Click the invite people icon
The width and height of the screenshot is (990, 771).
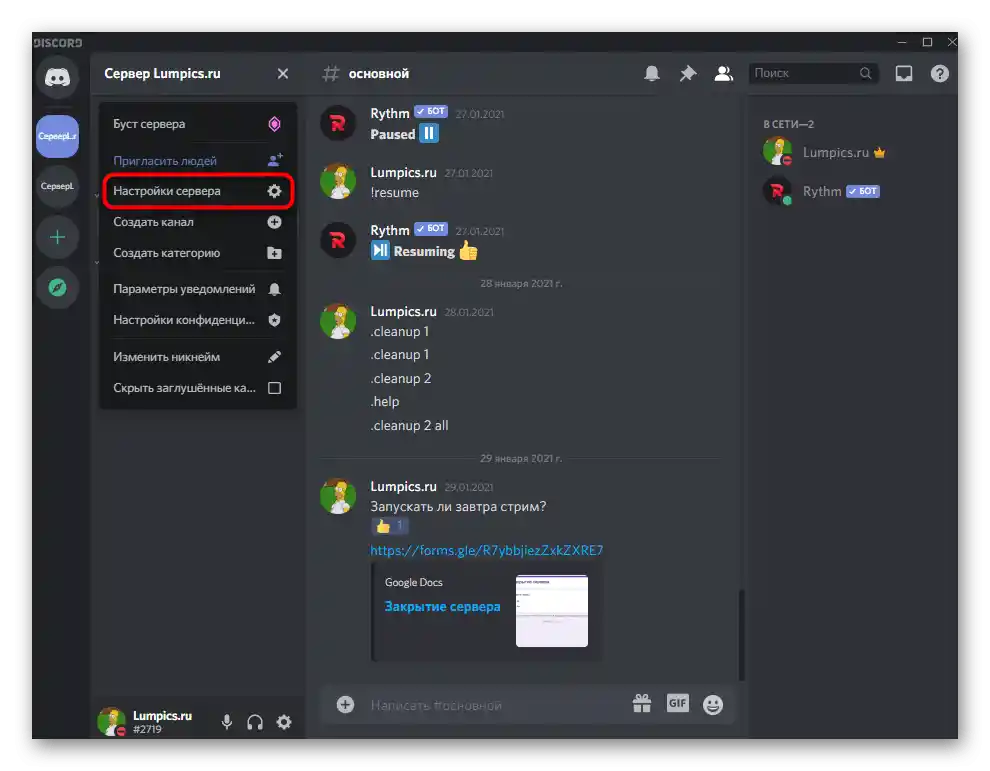tap(275, 160)
